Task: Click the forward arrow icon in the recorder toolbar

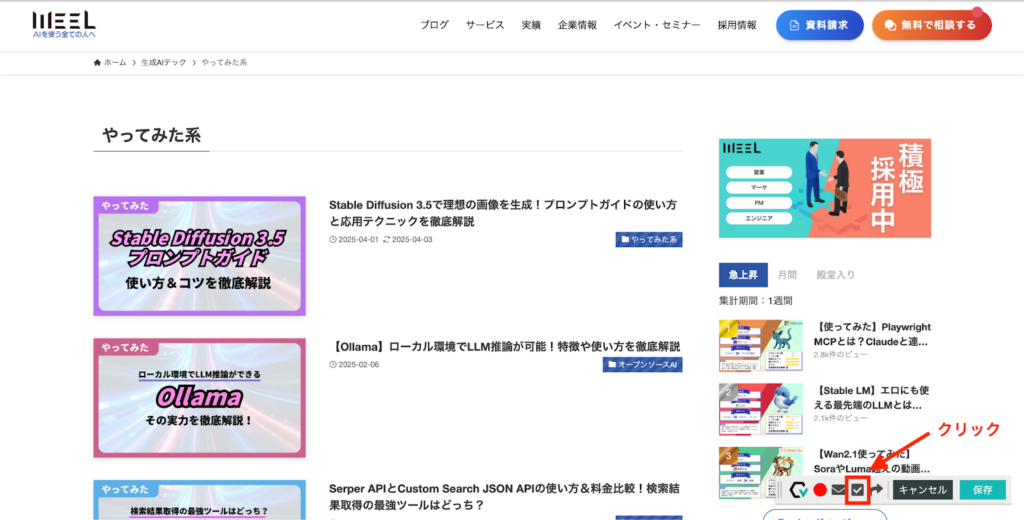Action: (877, 489)
